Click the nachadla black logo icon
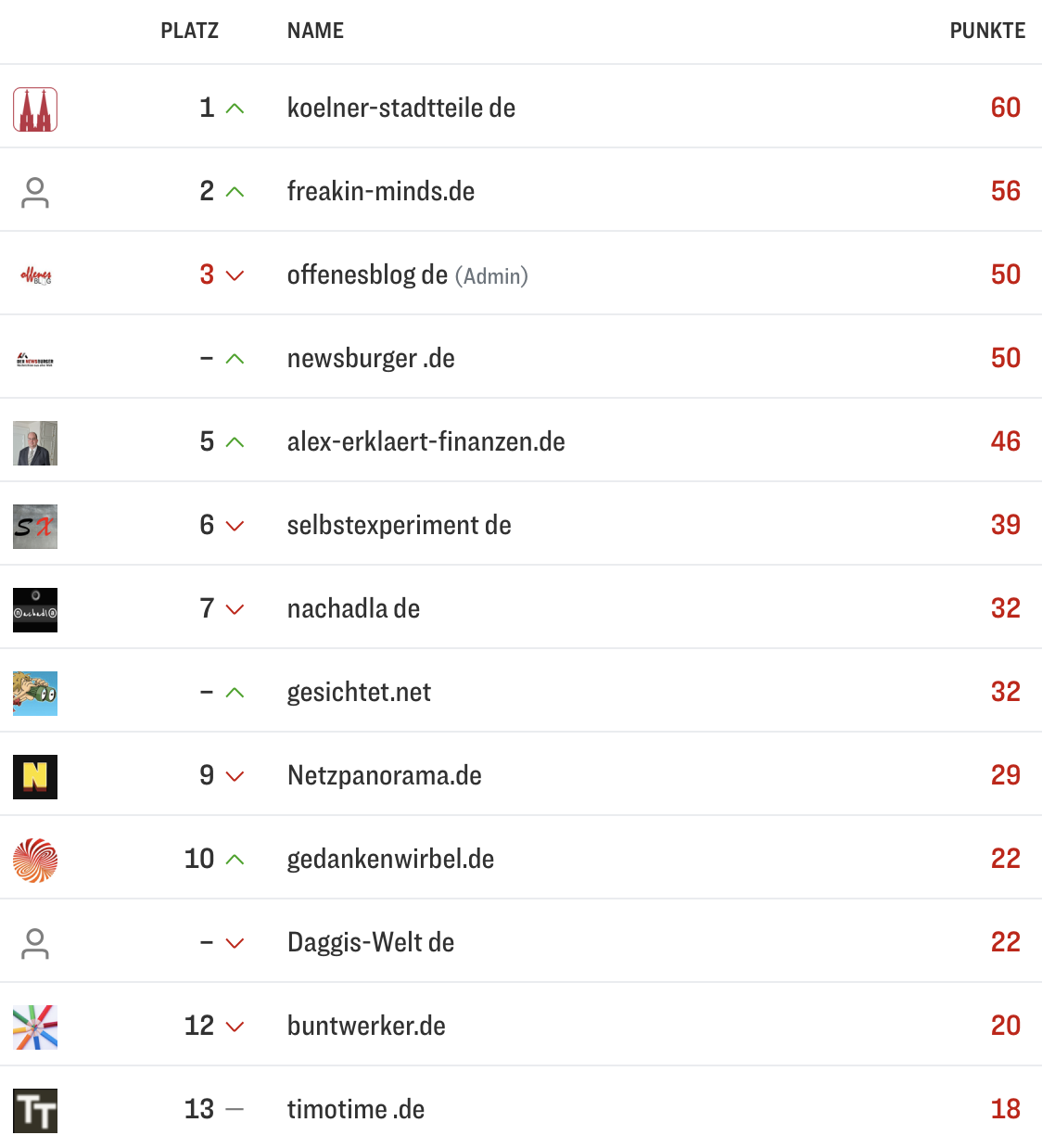1042x1148 pixels. pyautogui.click(x=35, y=610)
